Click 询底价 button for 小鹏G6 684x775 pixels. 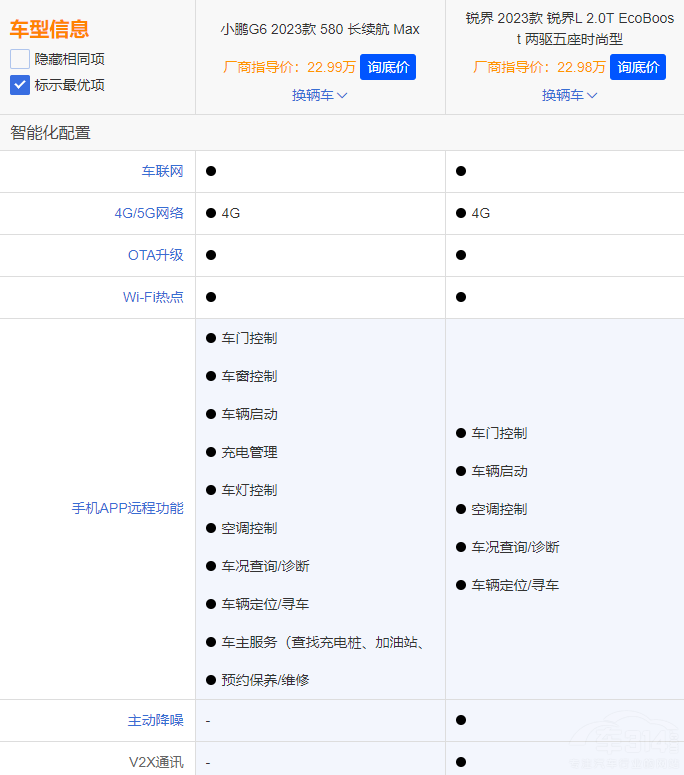[x=387, y=67]
